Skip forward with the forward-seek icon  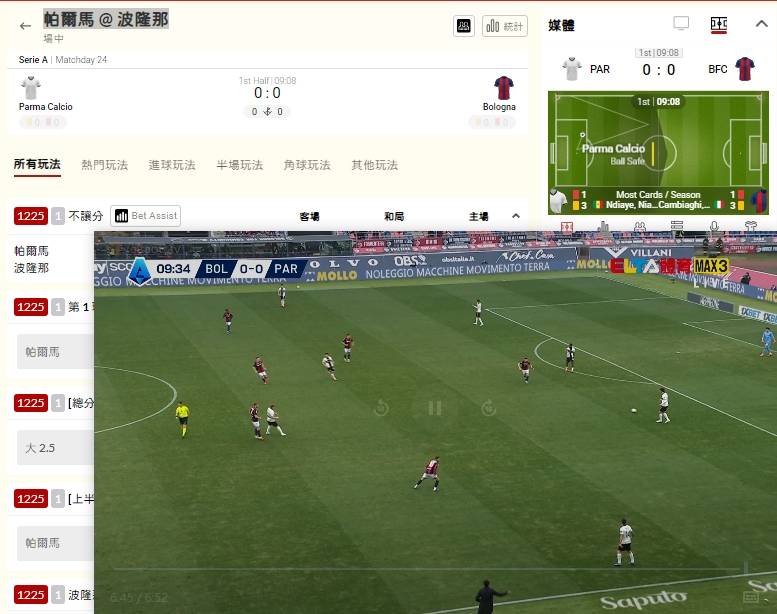coord(489,408)
